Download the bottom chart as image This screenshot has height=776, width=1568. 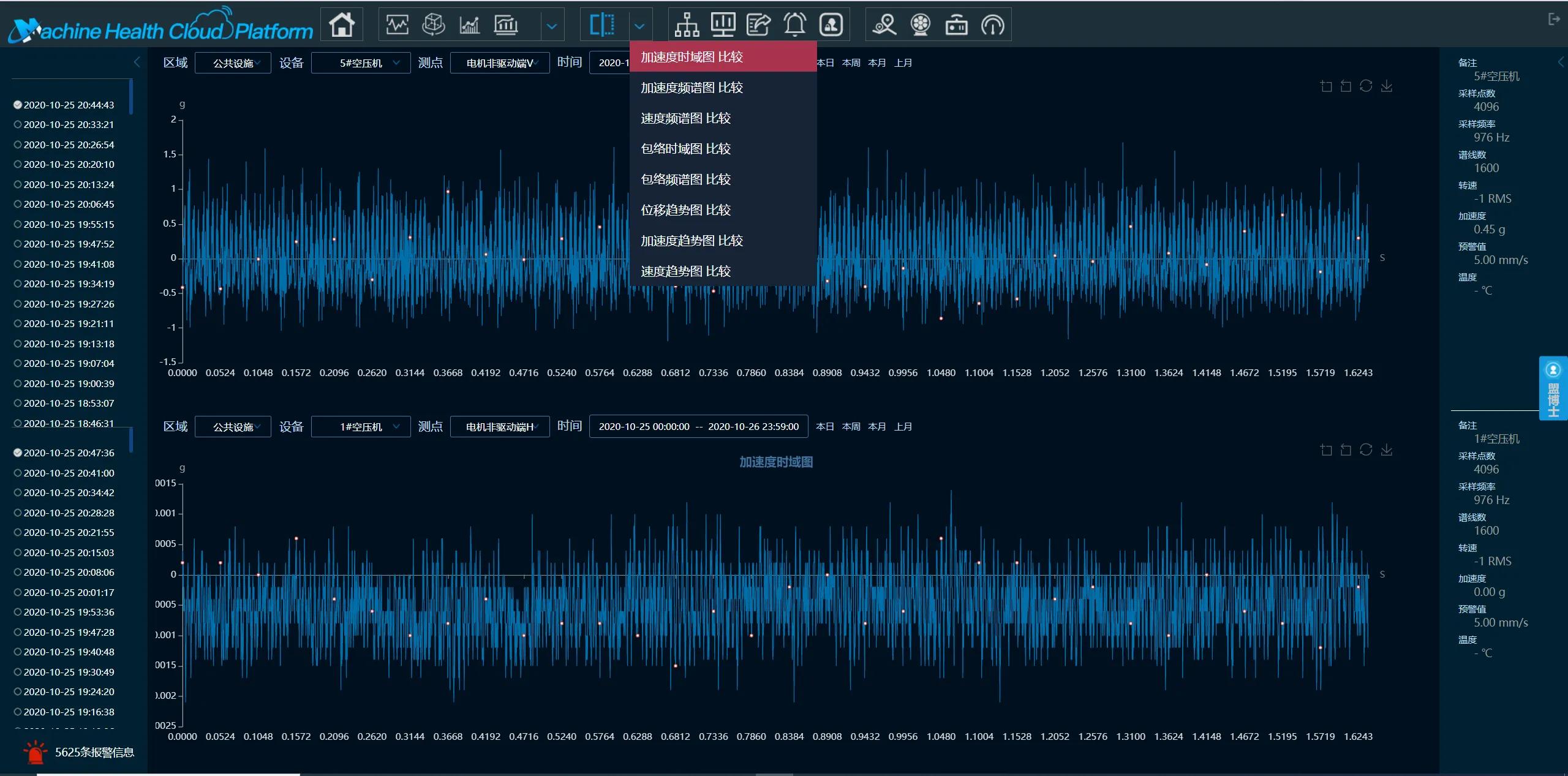click(1387, 450)
